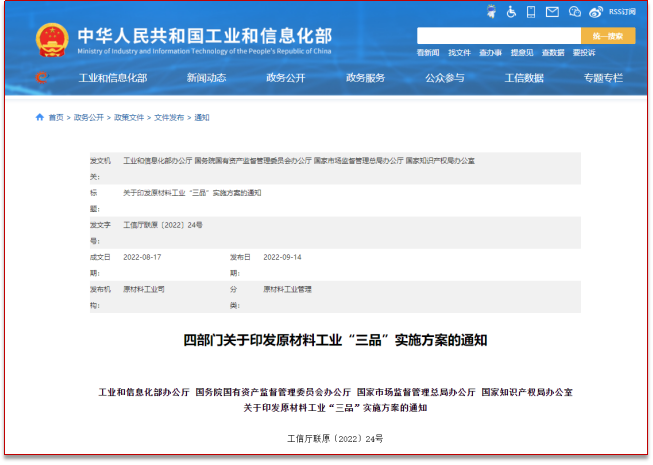Open the 工业和信息化部 navigation menu
This screenshot has width=653, height=465.
(x=113, y=78)
